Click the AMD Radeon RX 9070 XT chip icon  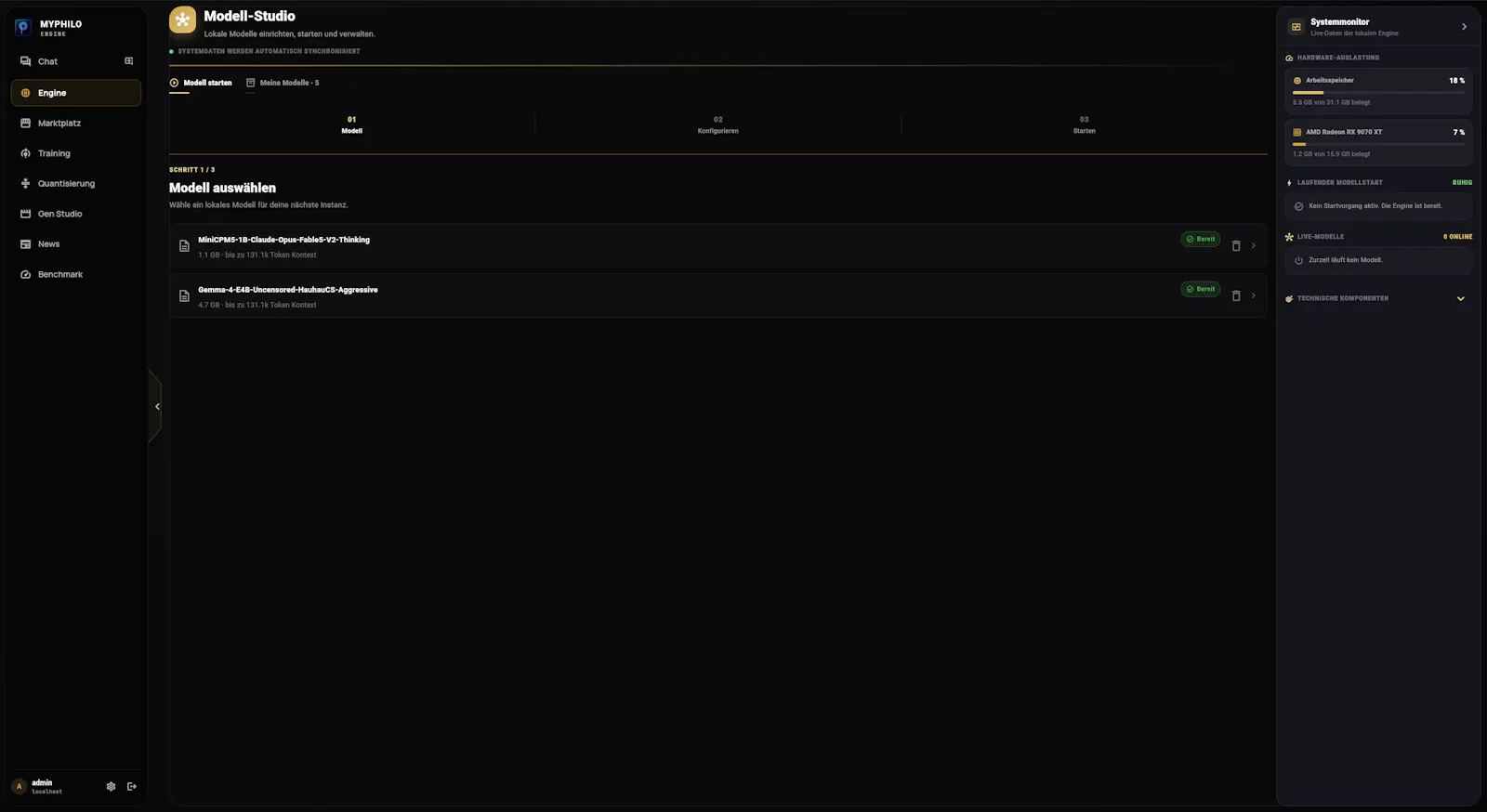(1297, 132)
